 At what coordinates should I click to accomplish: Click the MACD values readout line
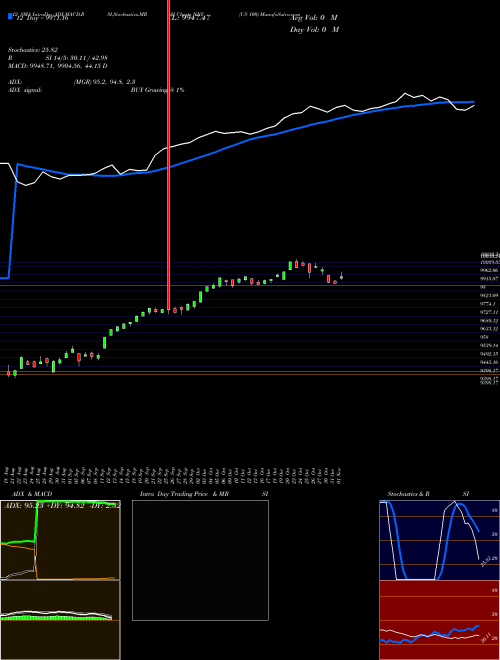point(58,66)
